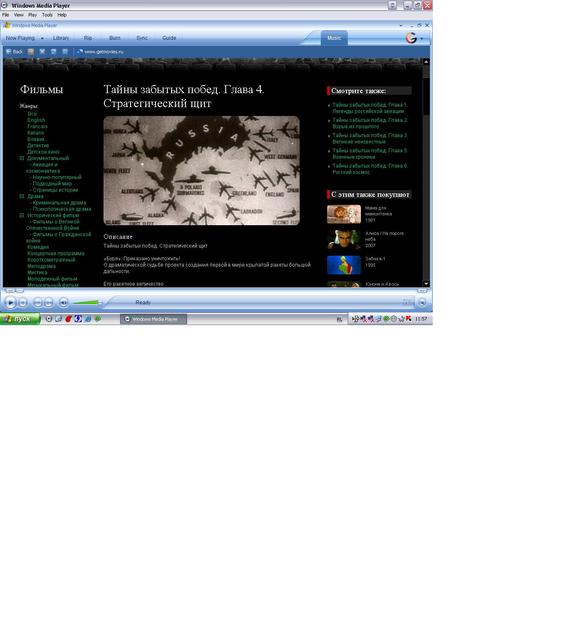Image resolution: width=568 pixels, height=640 pixels.
Task: Skip to the next track
Action: point(49,302)
